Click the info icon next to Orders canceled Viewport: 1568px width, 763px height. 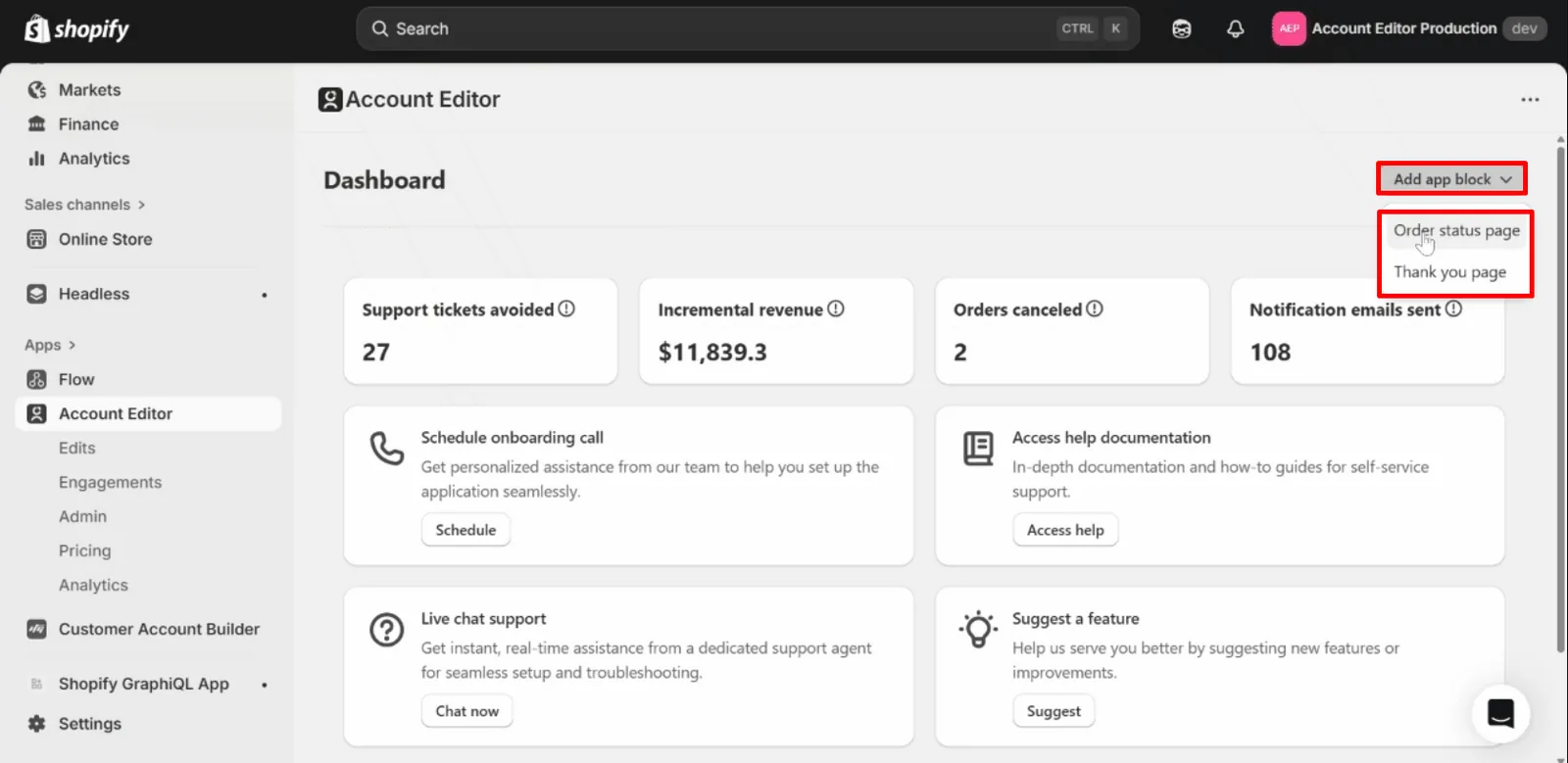click(1095, 309)
